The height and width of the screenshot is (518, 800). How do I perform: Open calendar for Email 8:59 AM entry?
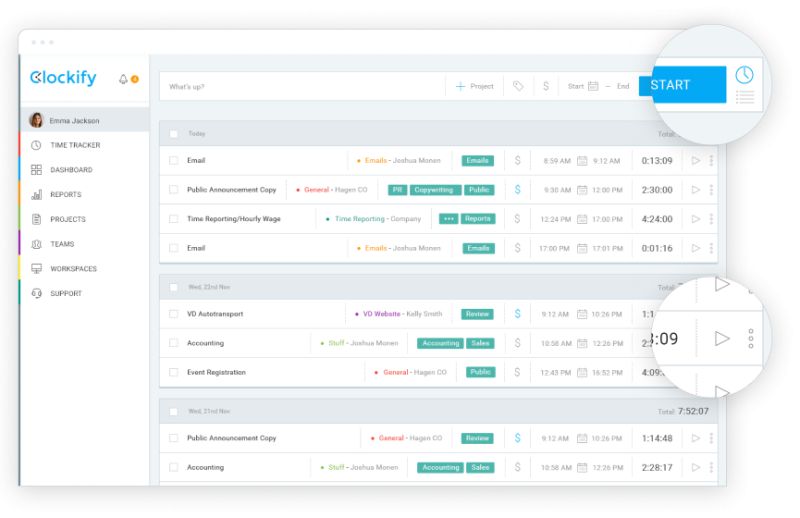(582, 161)
